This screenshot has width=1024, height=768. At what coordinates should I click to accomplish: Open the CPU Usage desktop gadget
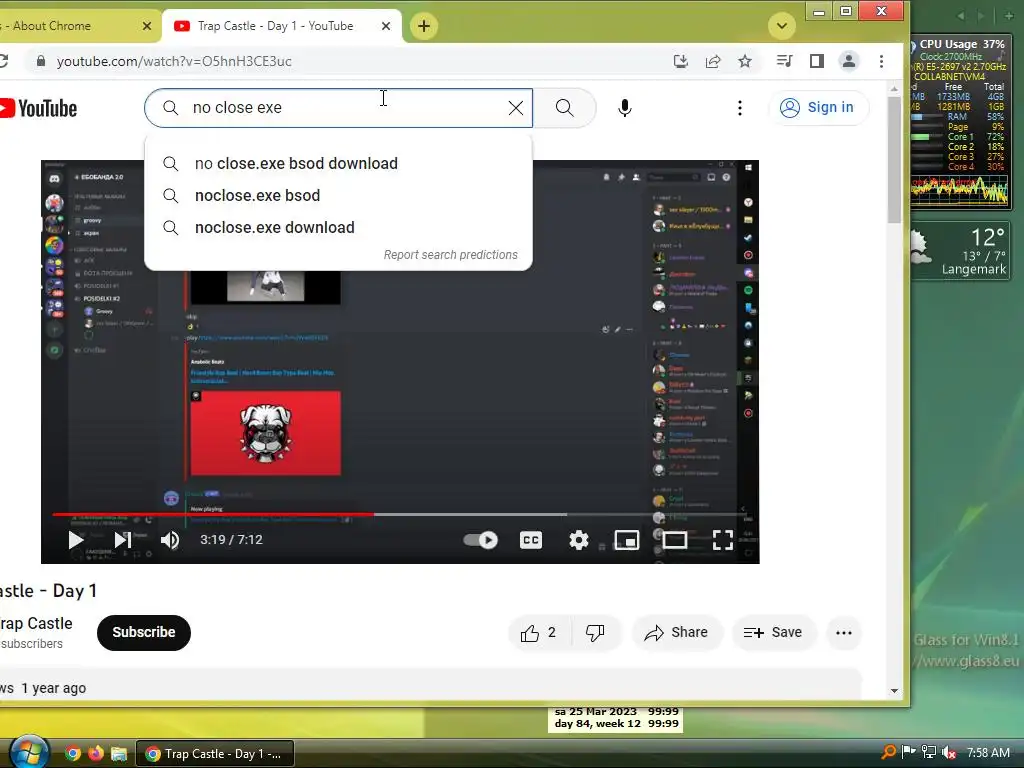tap(960, 122)
